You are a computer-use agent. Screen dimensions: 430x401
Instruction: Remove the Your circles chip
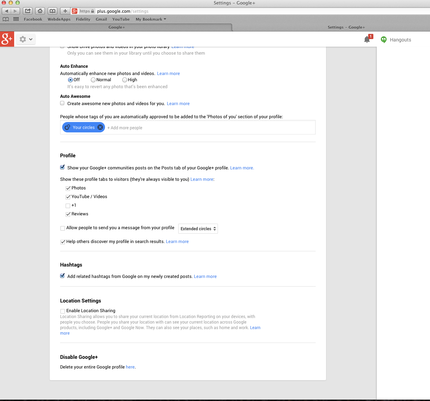tap(100, 127)
